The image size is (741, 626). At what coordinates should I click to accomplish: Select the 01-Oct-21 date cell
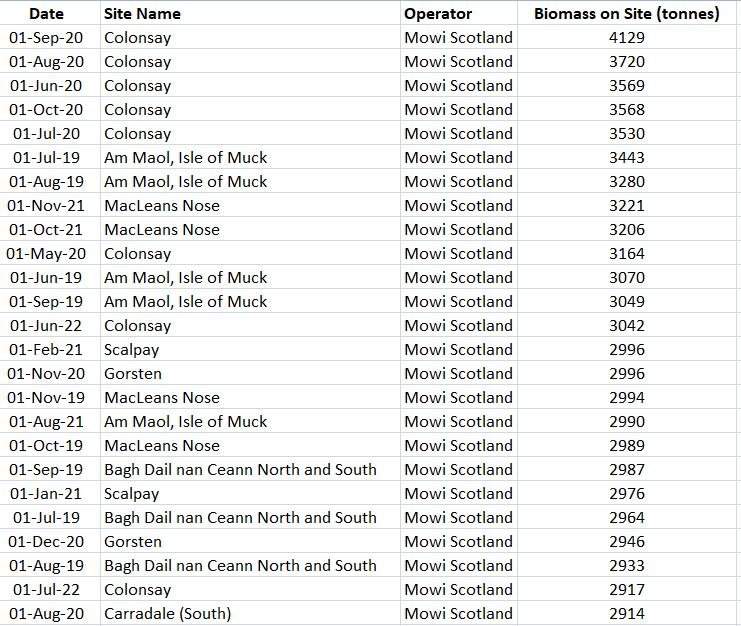pos(46,230)
